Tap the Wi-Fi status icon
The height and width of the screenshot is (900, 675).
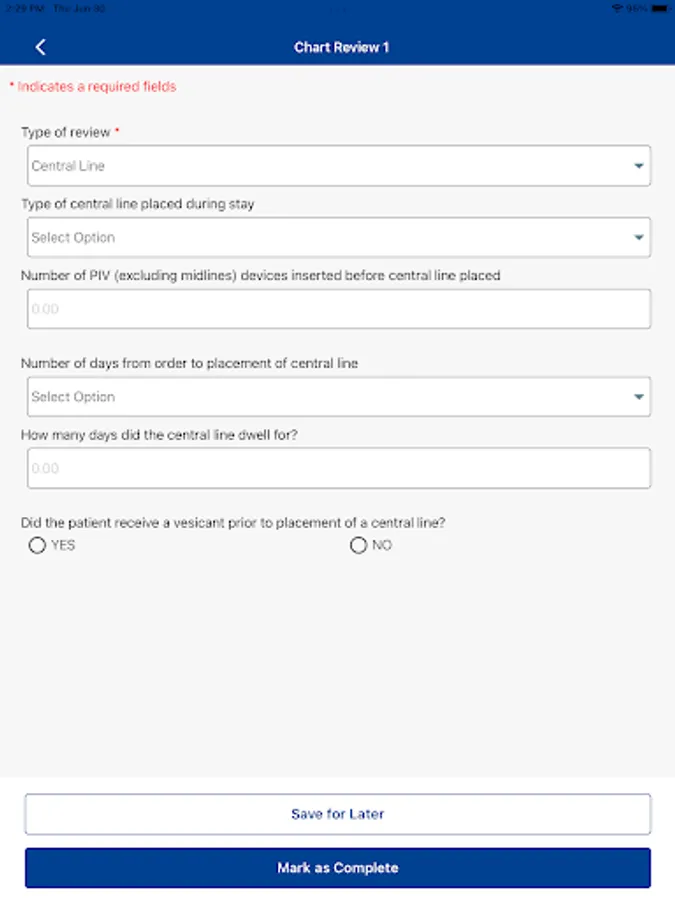coord(617,7)
